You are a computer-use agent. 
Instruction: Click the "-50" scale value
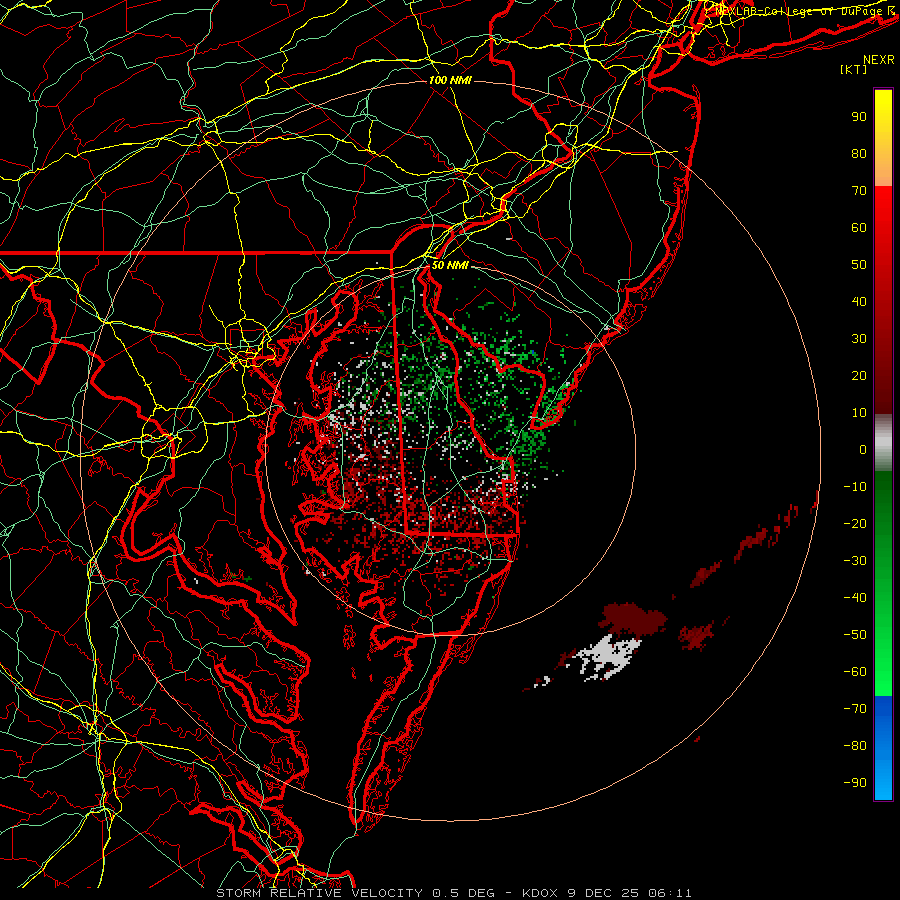pyautogui.click(x=855, y=635)
